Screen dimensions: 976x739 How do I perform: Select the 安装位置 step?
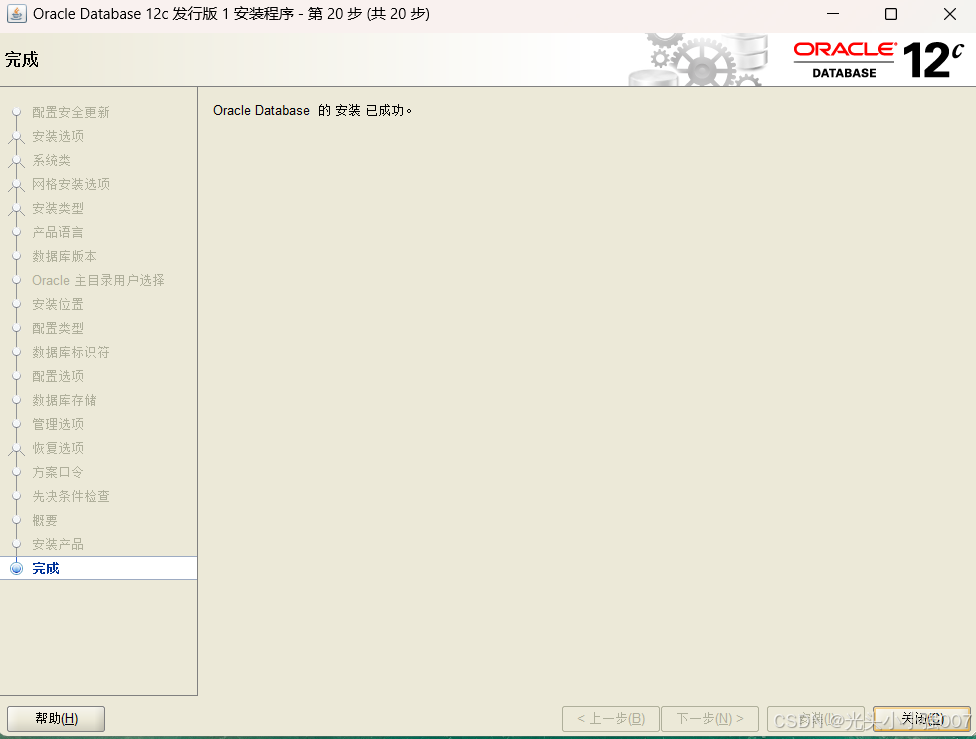(58, 304)
